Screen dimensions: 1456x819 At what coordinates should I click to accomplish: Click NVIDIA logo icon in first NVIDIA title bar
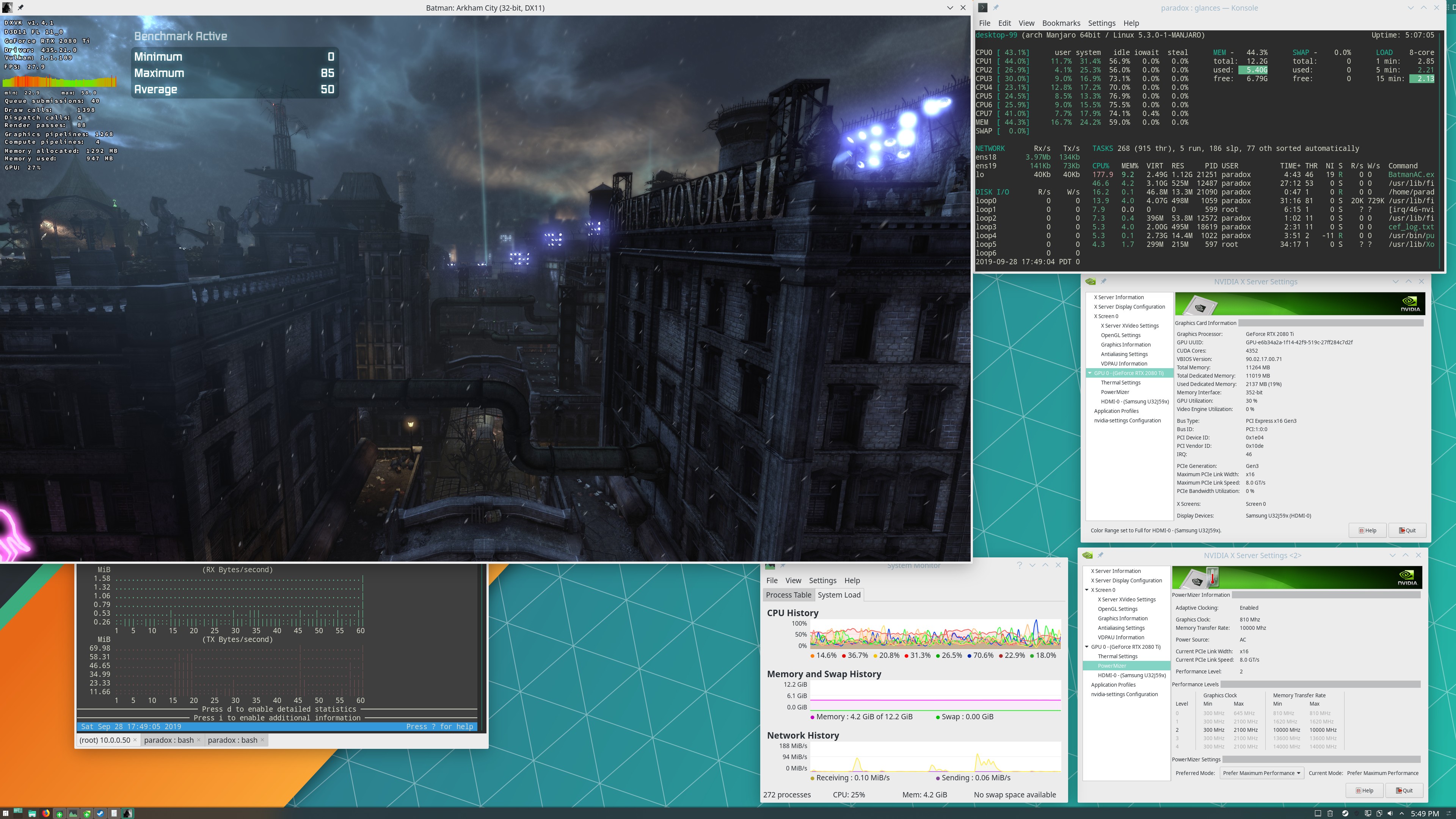click(x=1090, y=281)
